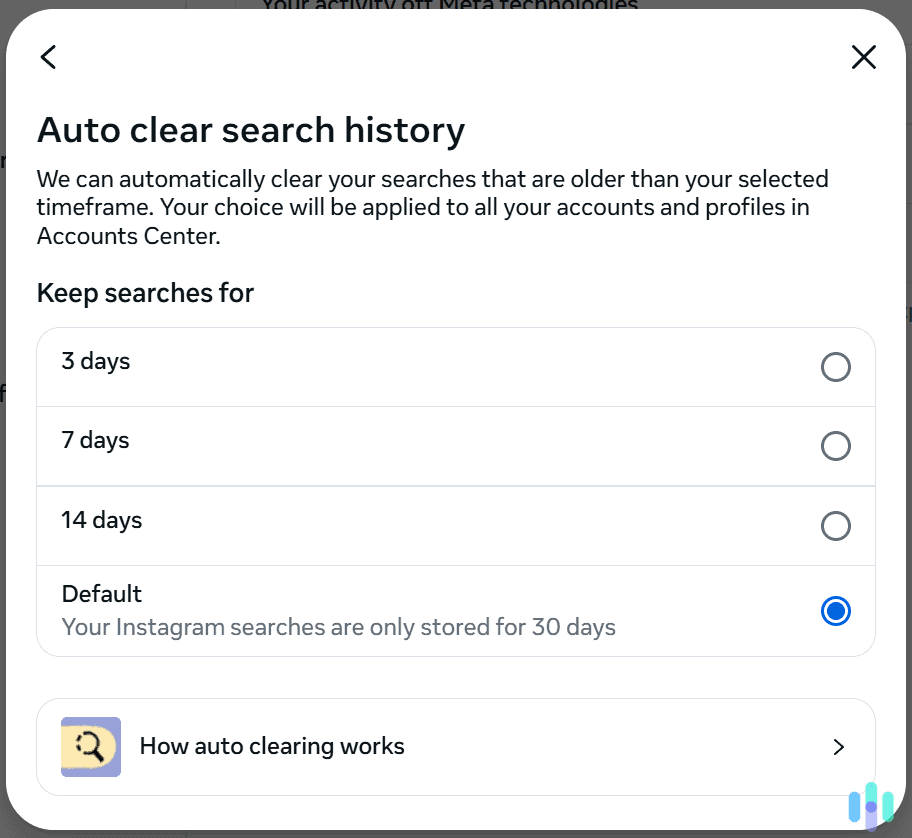The width and height of the screenshot is (912, 838).
Task: Click the magnifying glass search icon
Action: point(90,746)
